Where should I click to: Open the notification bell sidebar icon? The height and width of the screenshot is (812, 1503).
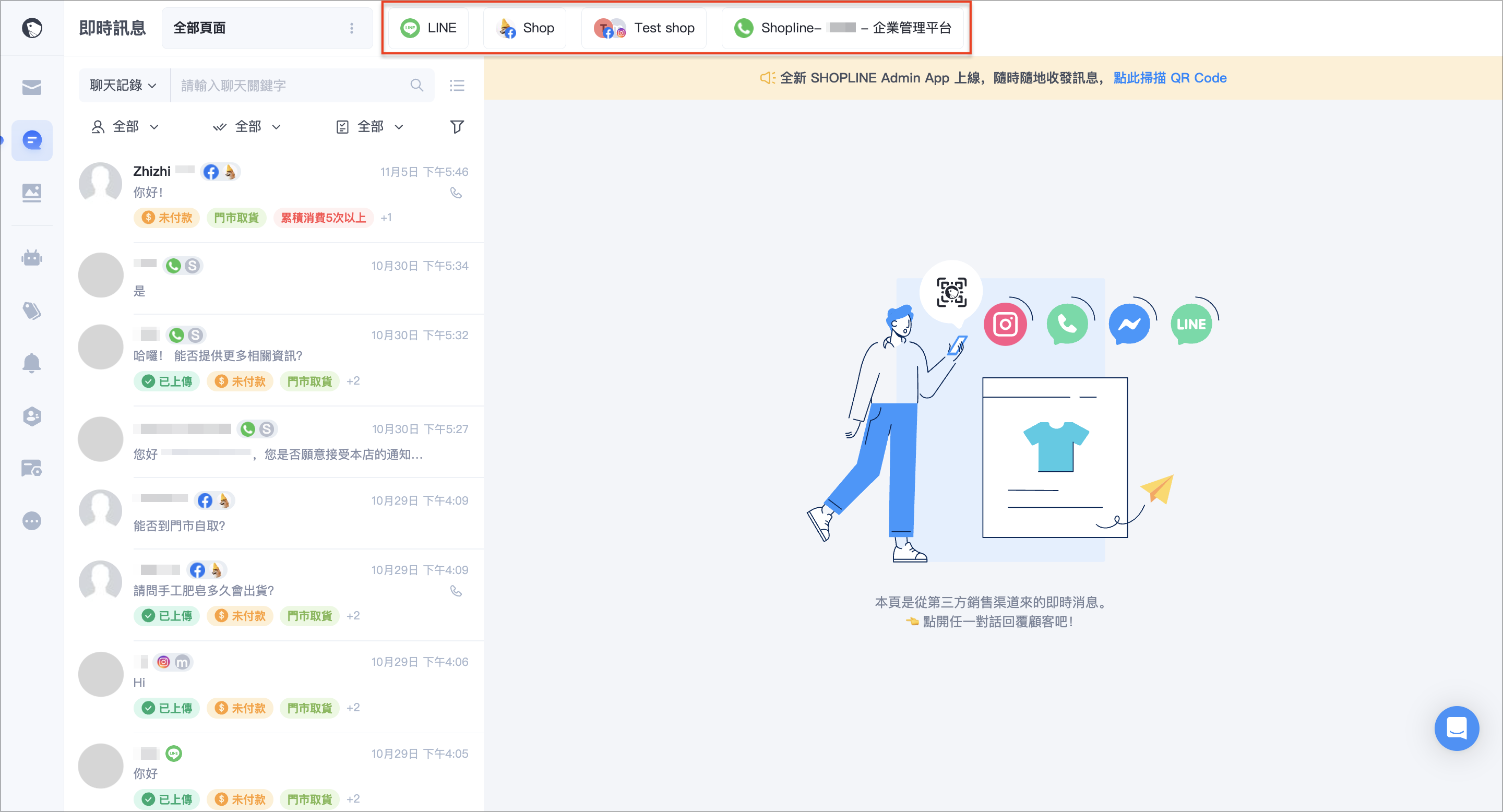[31, 363]
